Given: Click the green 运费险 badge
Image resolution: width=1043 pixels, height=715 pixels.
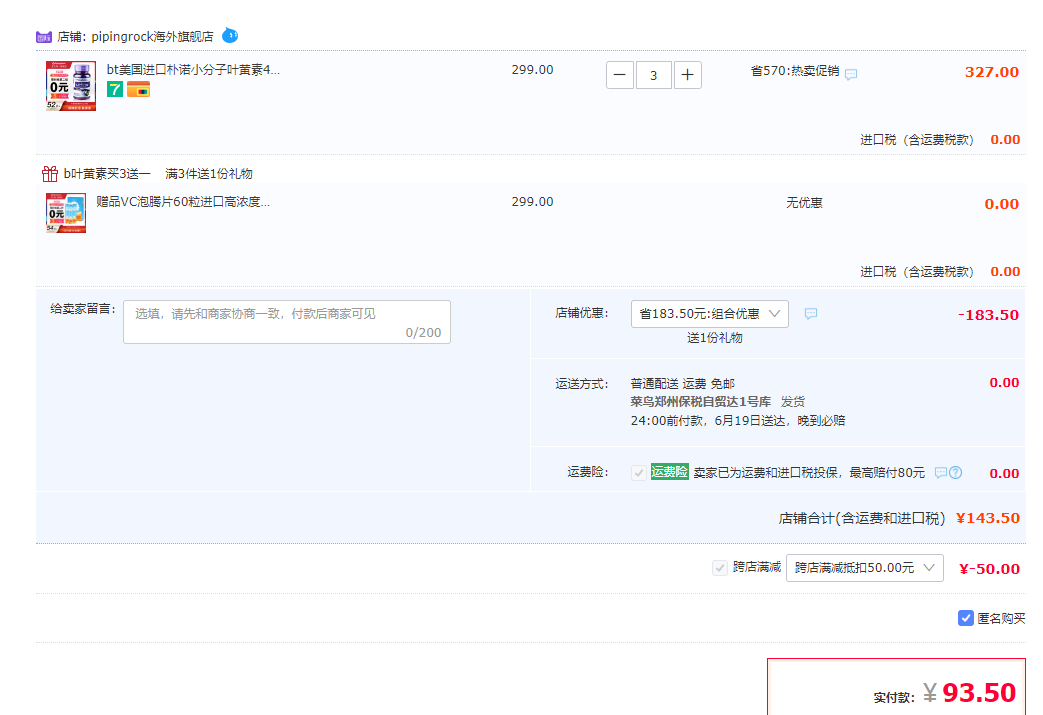Looking at the screenshot, I should 669,472.
